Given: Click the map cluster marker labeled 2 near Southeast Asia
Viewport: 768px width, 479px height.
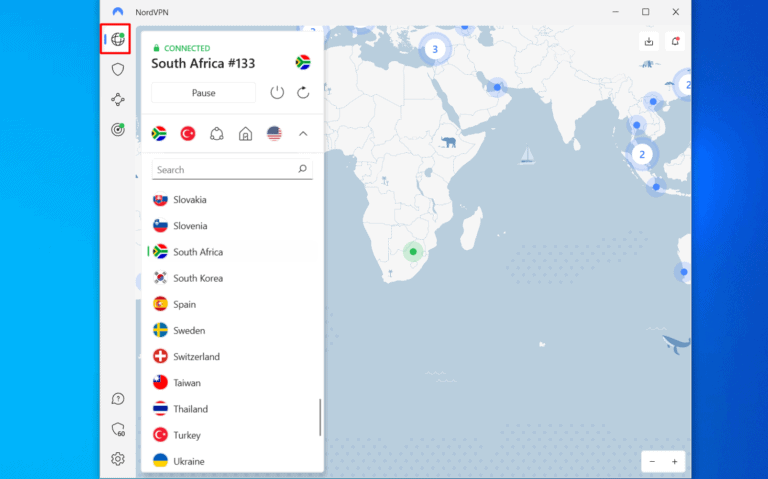Looking at the screenshot, I should 642,155.
